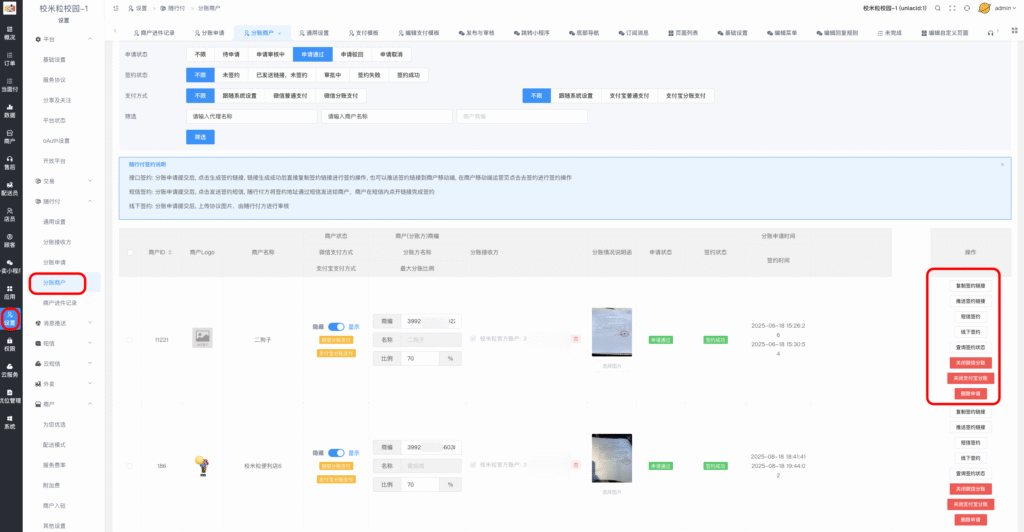Screen dimensions: 1024x532
Task: Collapse the sidebar via breadcrumb fold icon
Action: coord(116,8)
